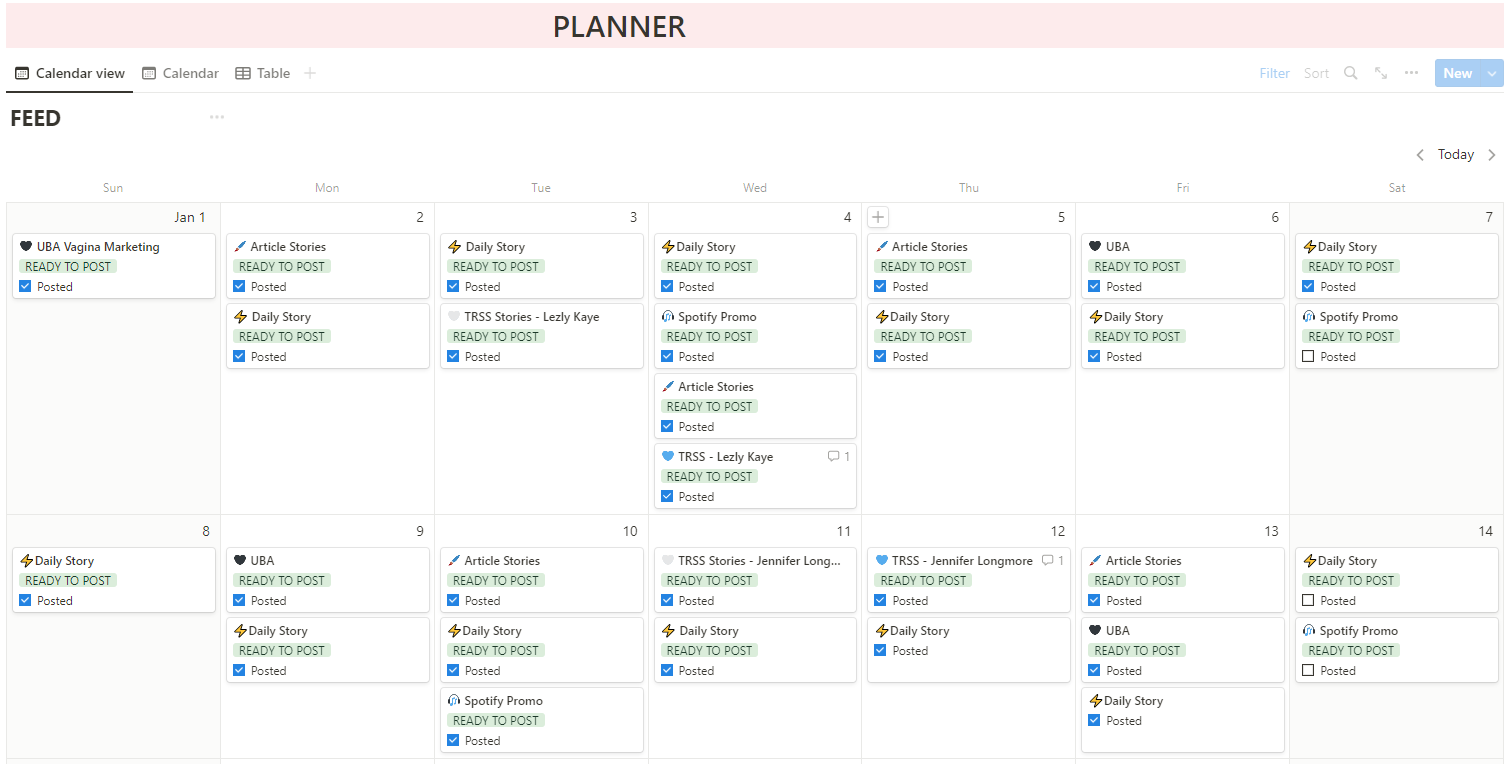Check Posted on January 14 Daily Story
The image size is (1508, 764).
(1309, 601)
